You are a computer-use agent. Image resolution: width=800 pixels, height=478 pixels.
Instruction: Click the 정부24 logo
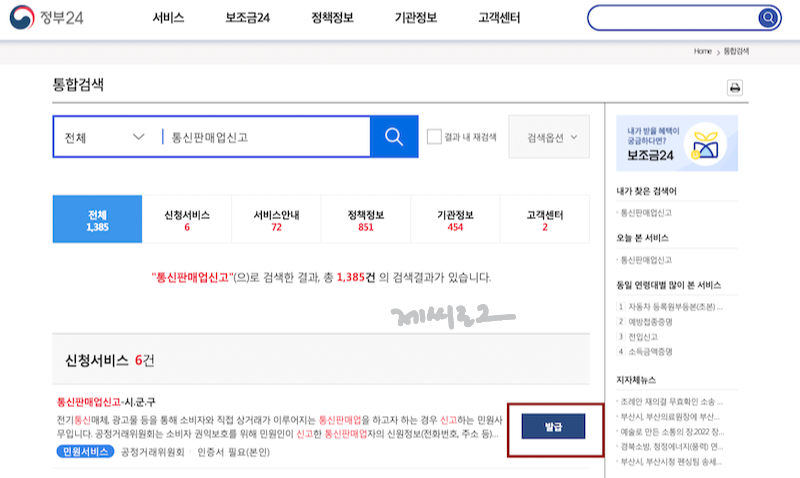tap(46, 17)
